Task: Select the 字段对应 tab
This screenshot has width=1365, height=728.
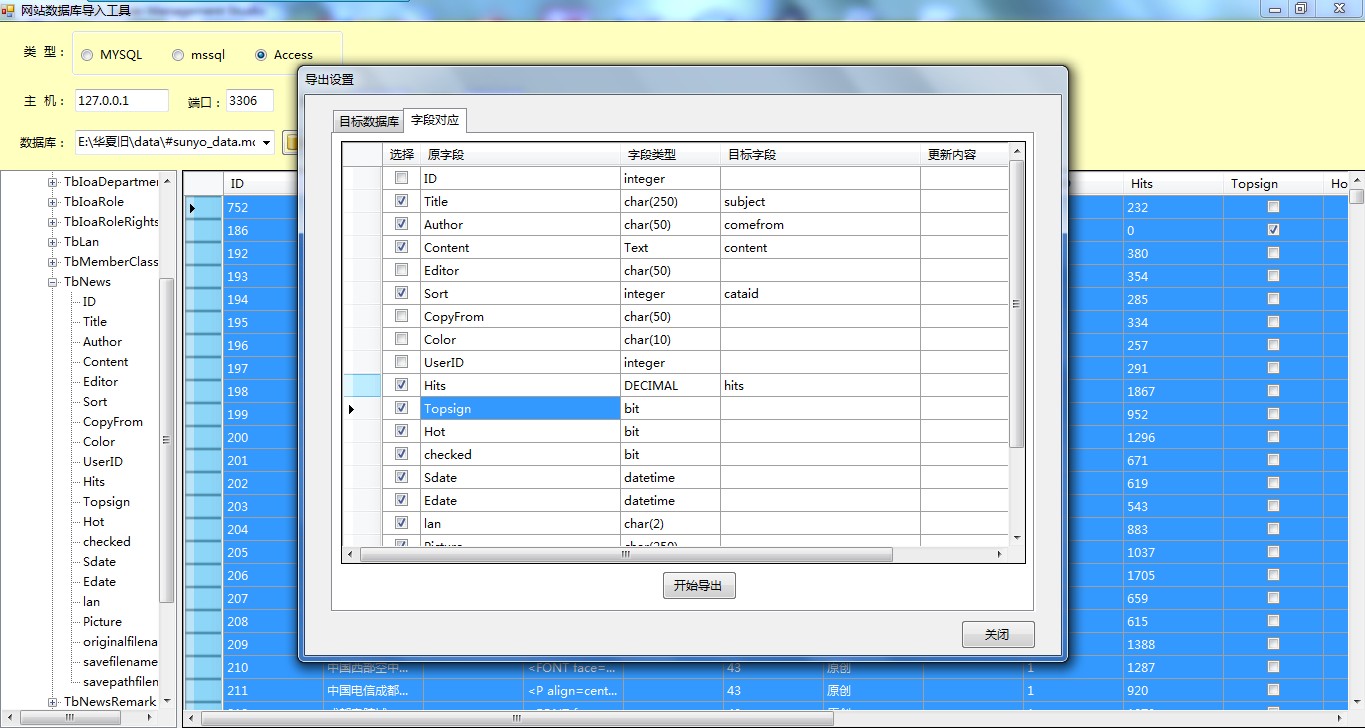Action: [435, 120]
